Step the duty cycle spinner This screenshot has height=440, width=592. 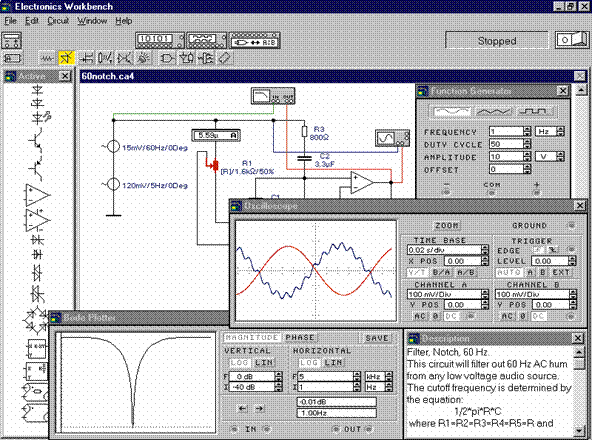[x=527, y=144]
